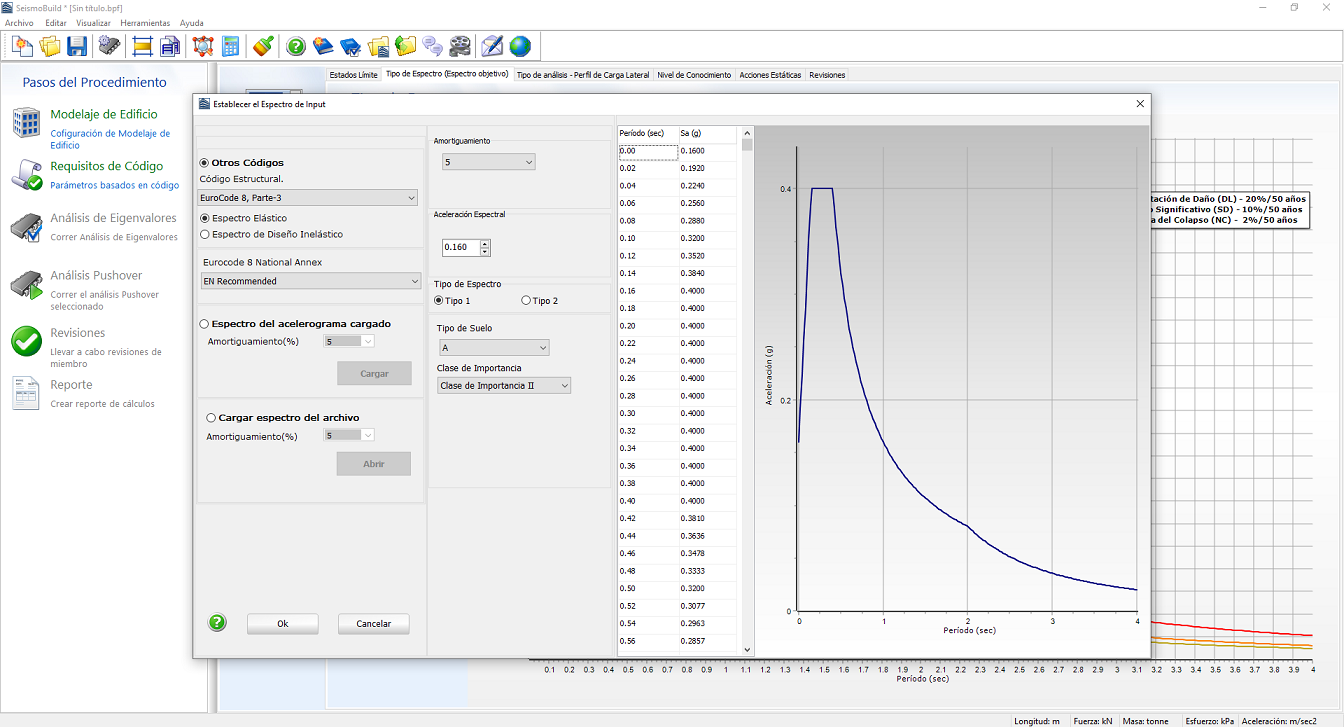This screenshot has height=727, width=1344.
Task: Click the chat bubbles forum icon
Action: (x=432, y=46)
